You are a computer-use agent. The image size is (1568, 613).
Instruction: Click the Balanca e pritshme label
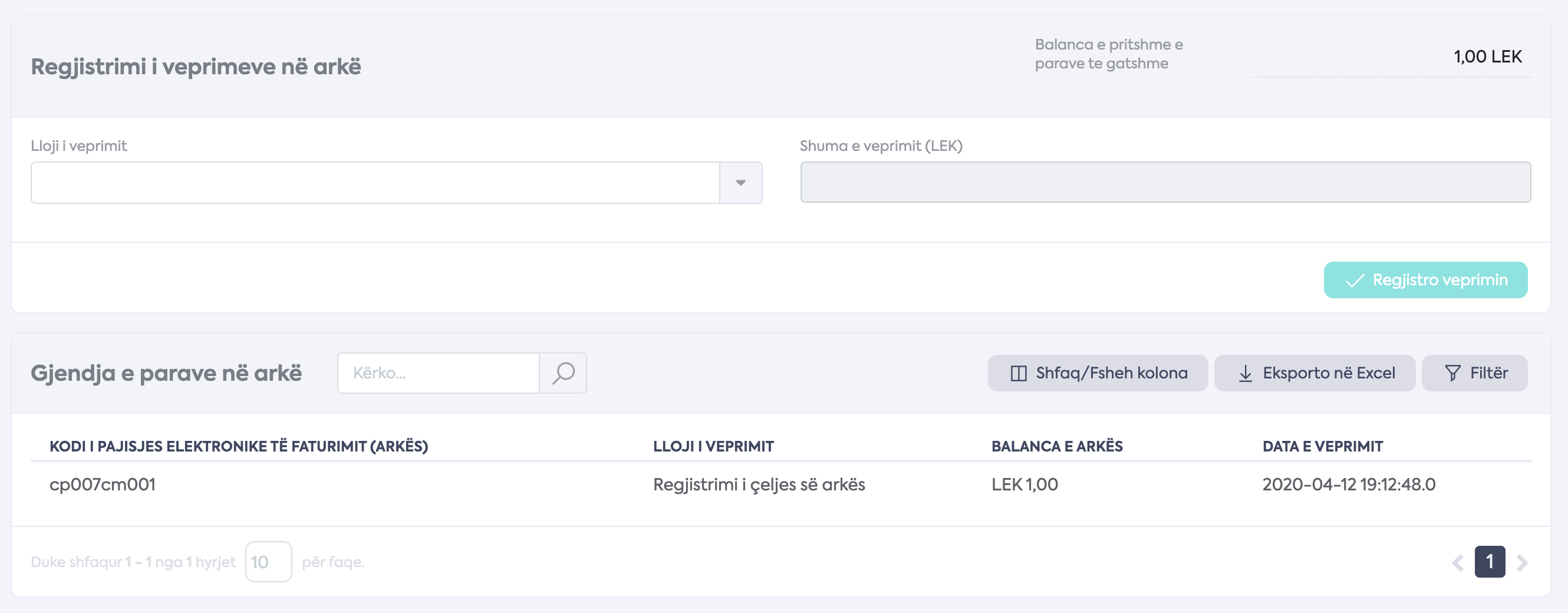click(x=1108, y=54)
